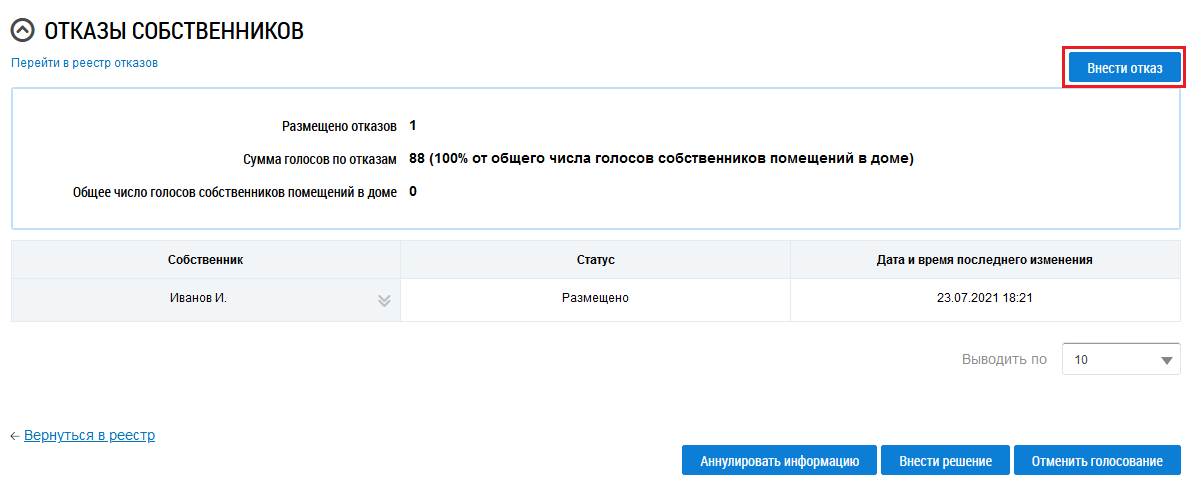Click the Отказы собственников section heading
Image resolution: width=1190 pixels, height=485 pixels.
click(x=174, y=31)
